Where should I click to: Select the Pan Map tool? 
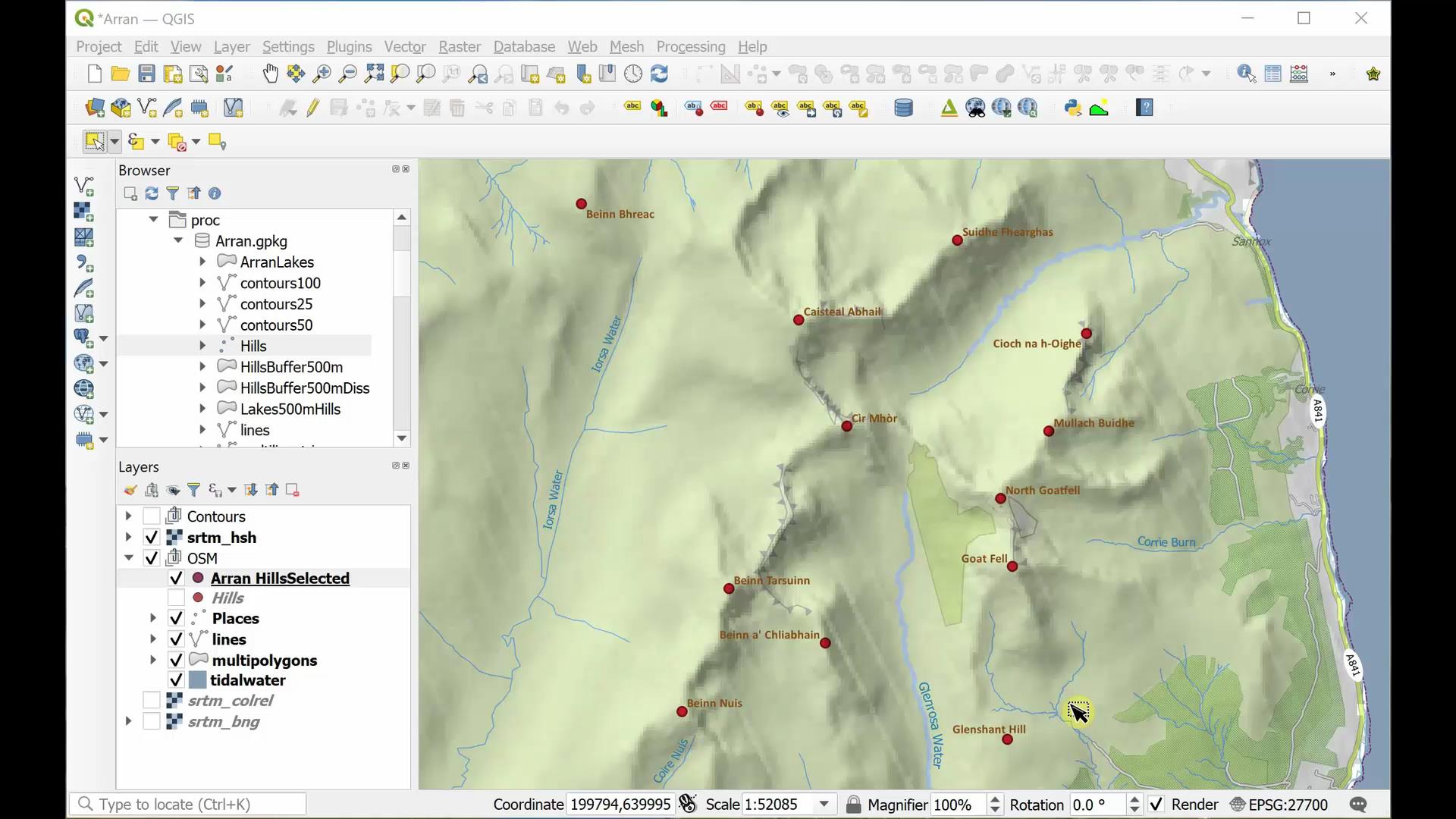point(271,74)
